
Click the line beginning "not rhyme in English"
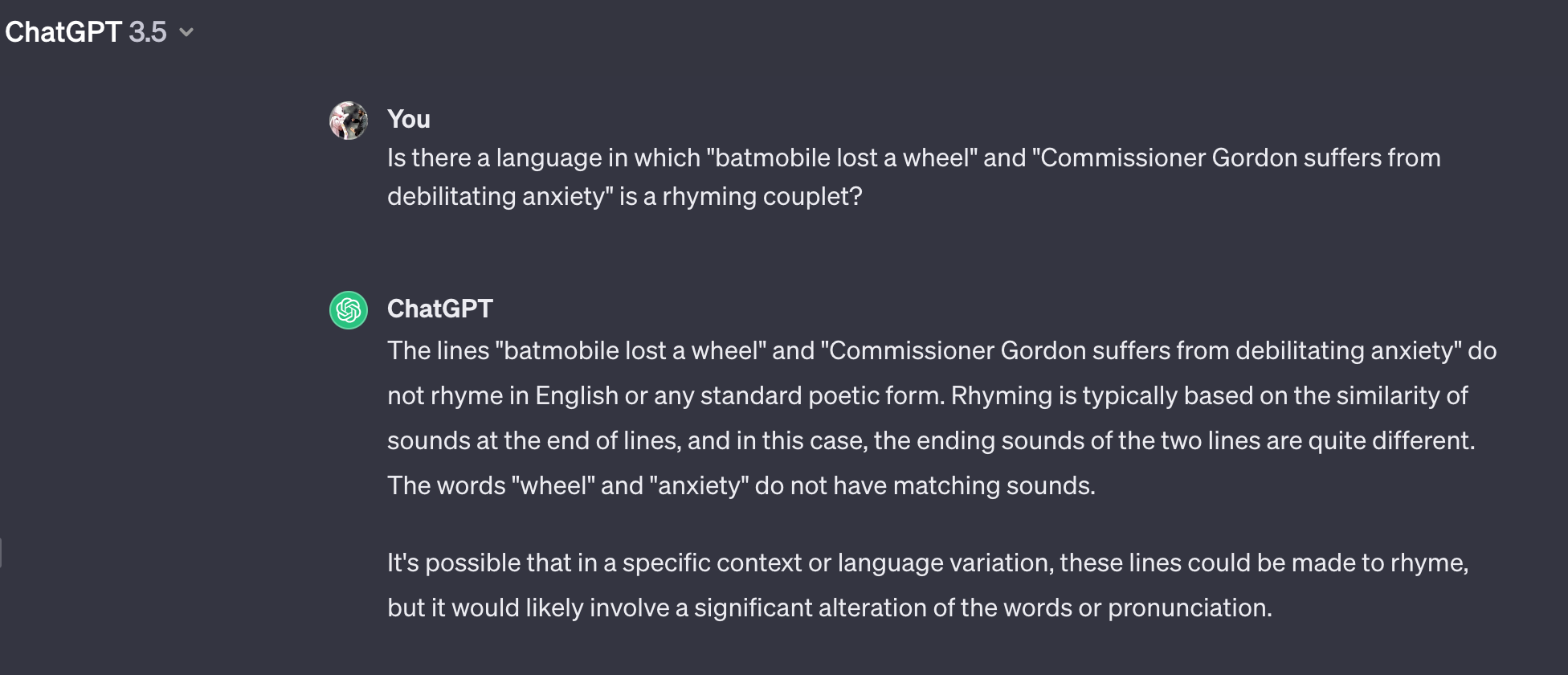point(927,395)
